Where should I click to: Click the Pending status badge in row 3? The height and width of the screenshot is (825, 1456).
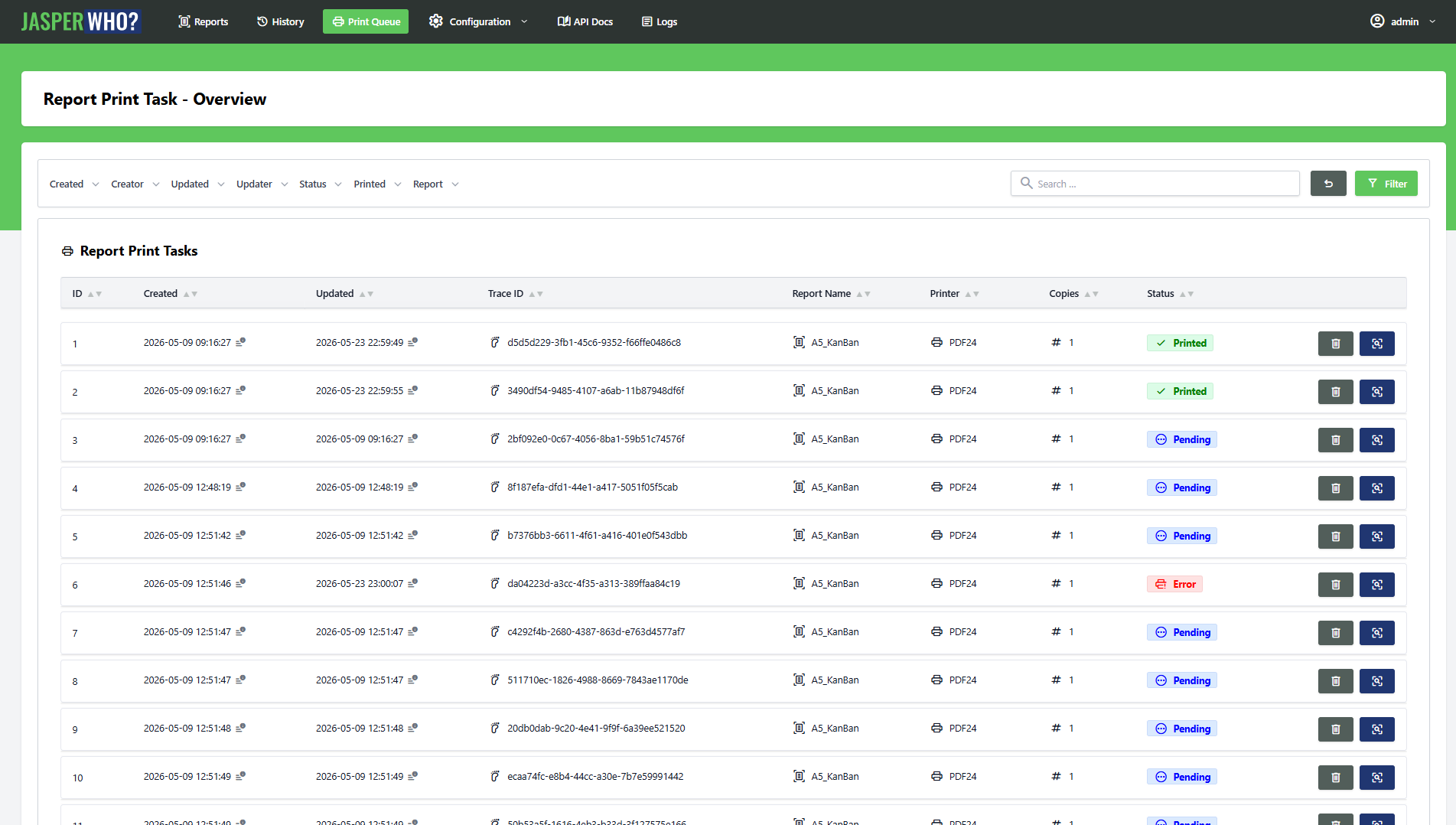click(x=1181, y=440)
